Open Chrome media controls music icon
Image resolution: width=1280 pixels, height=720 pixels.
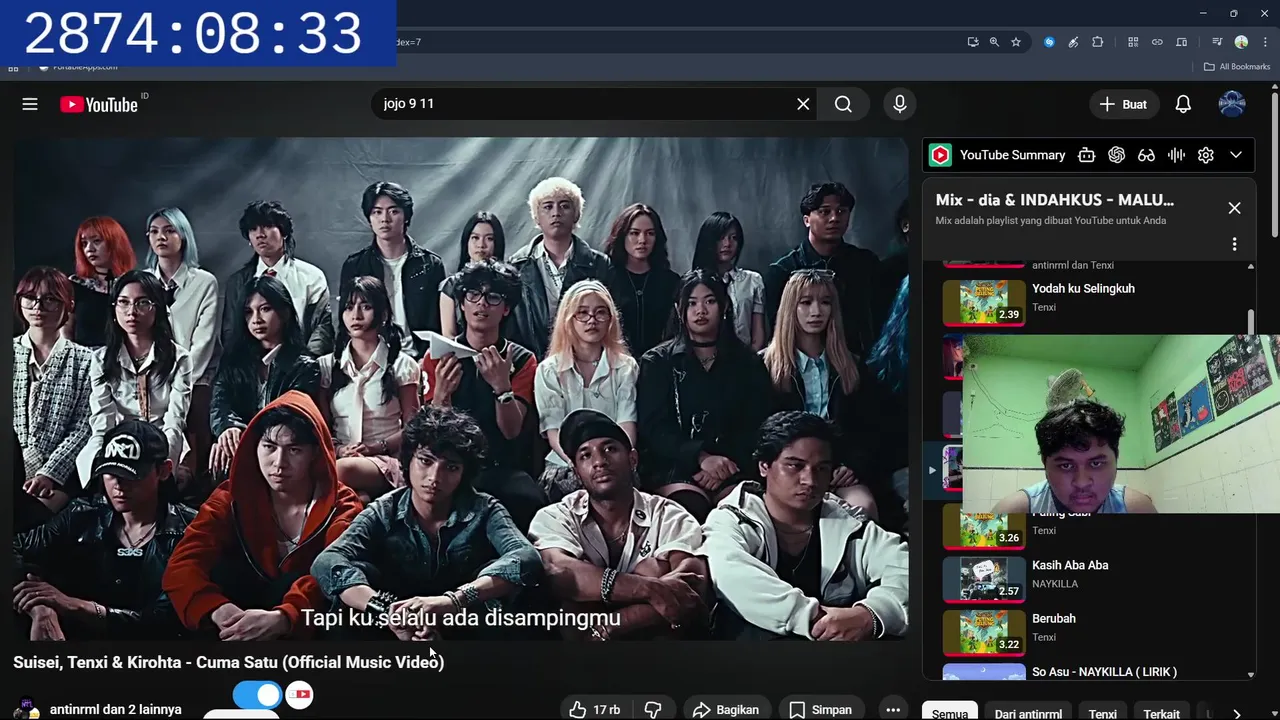pos(1217,42)
